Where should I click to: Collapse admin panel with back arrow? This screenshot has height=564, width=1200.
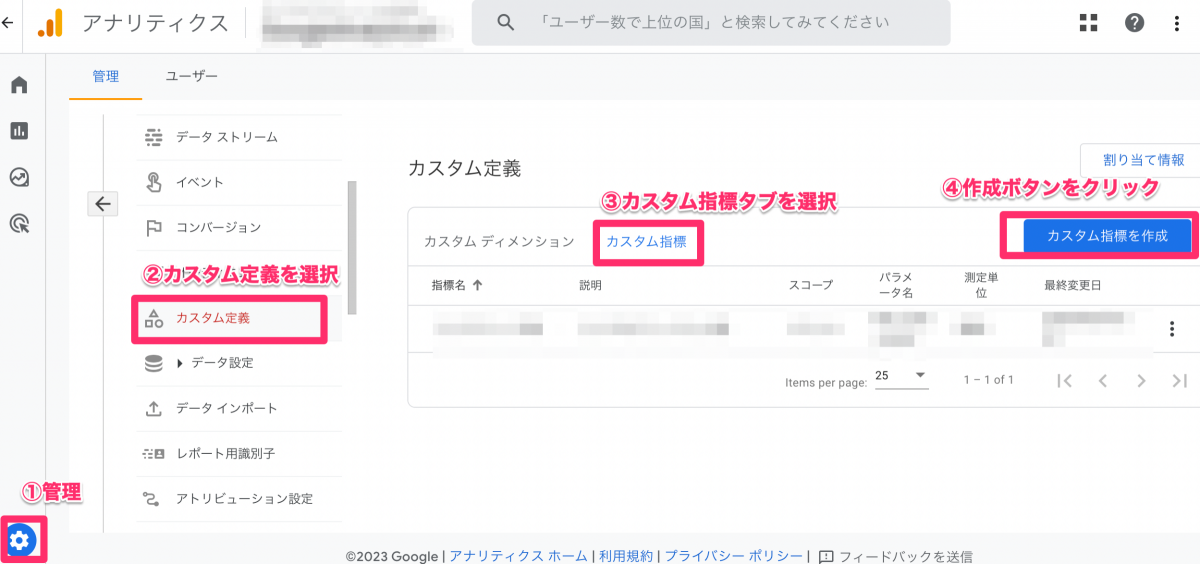(103, 204)
